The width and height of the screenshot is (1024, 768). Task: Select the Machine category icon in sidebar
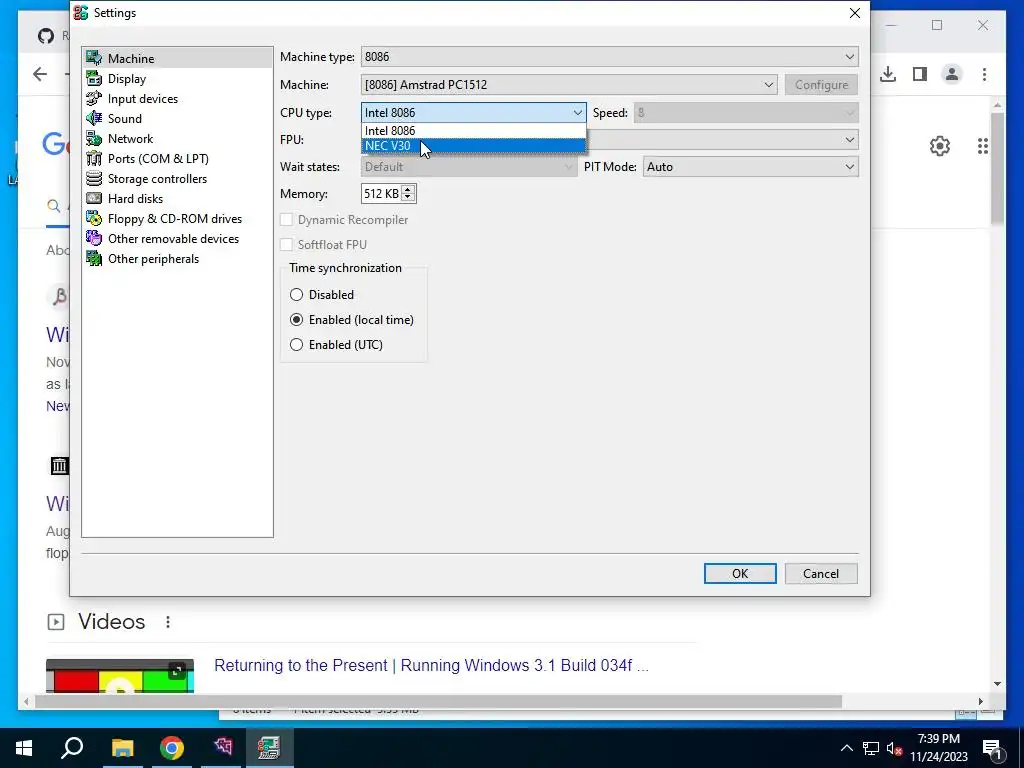[x=94, y=58]
